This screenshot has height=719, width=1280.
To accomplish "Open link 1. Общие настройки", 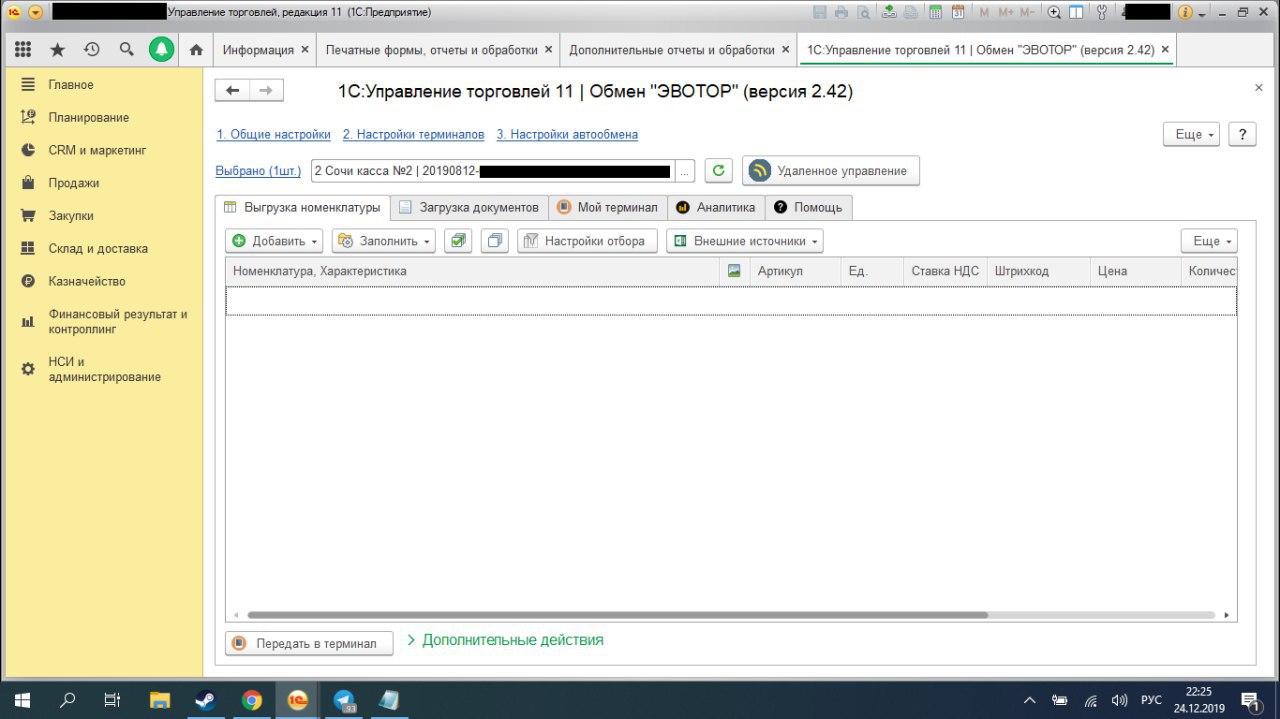I will pyautogui.click(x=274, y=134).
